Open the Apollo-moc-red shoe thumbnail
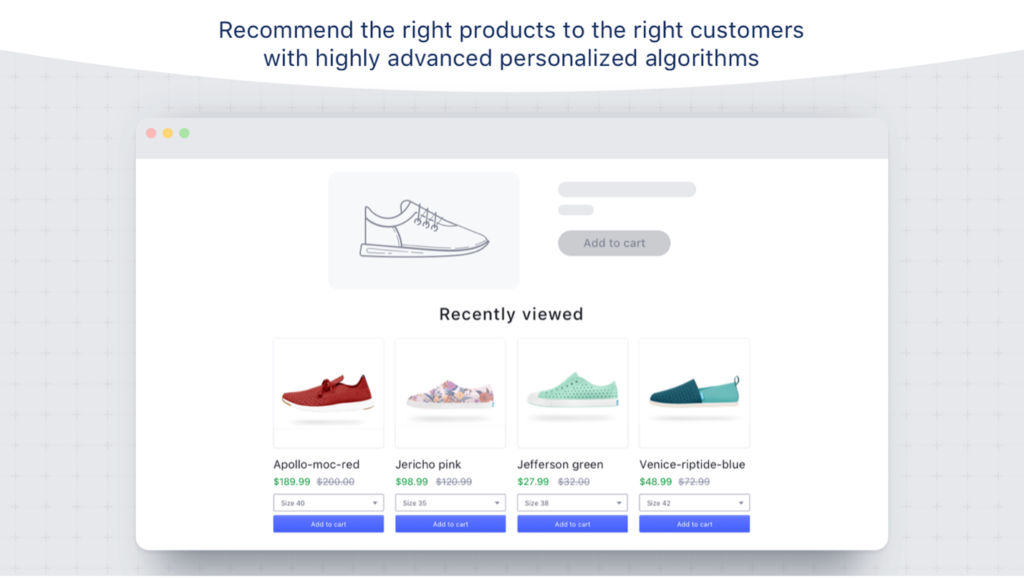1024x579 pixels. coord(328,393)
